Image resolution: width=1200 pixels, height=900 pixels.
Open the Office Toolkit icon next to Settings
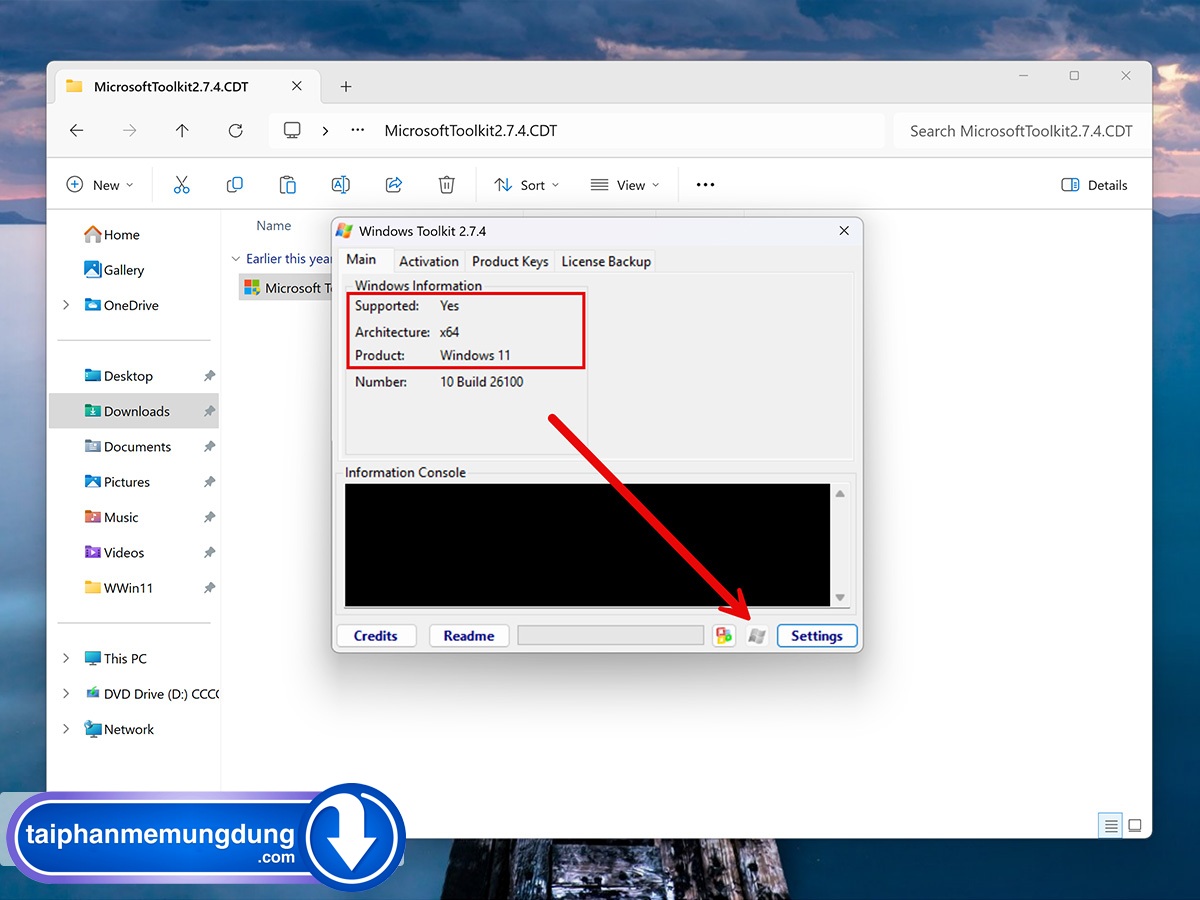[724, 635]
